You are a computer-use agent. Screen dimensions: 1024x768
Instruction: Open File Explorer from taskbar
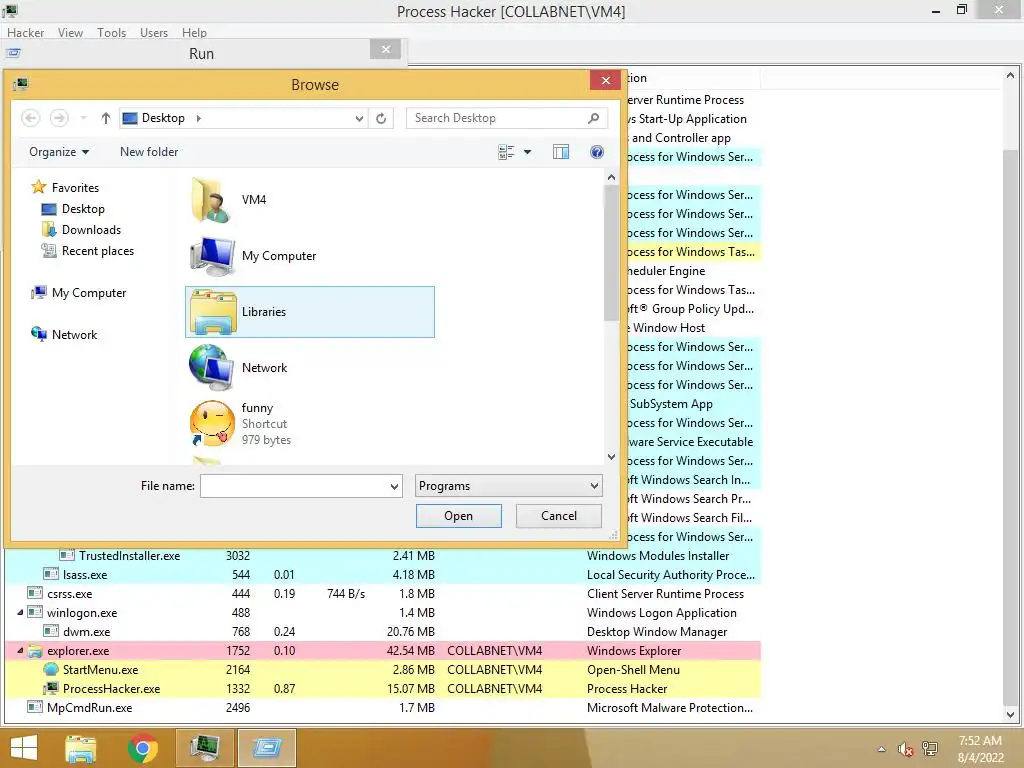[81, 748]
